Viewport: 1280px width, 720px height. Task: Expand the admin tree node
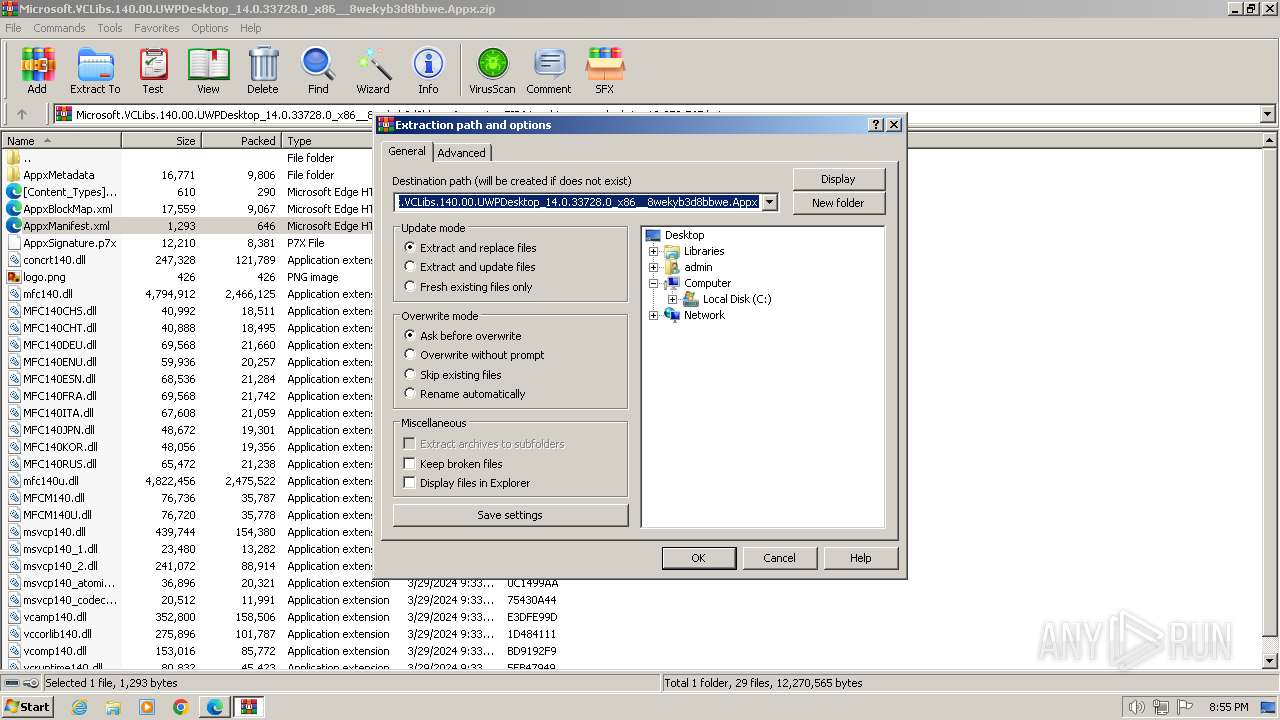[654, 267]
